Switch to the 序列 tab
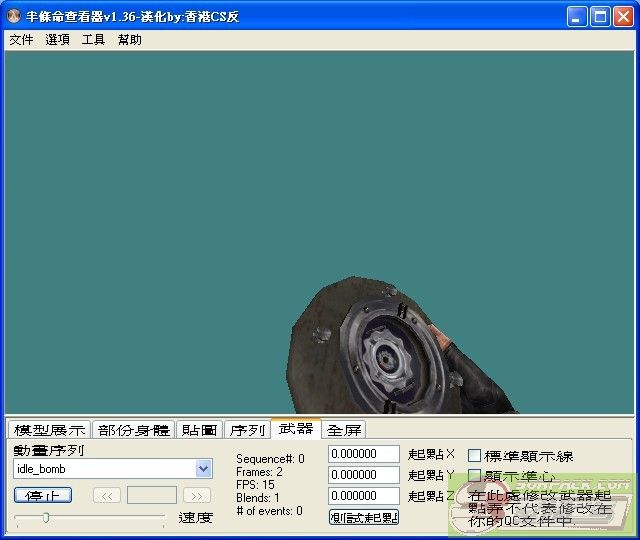The height and width of the screenshot is (540, 640). tap(247, 430)
